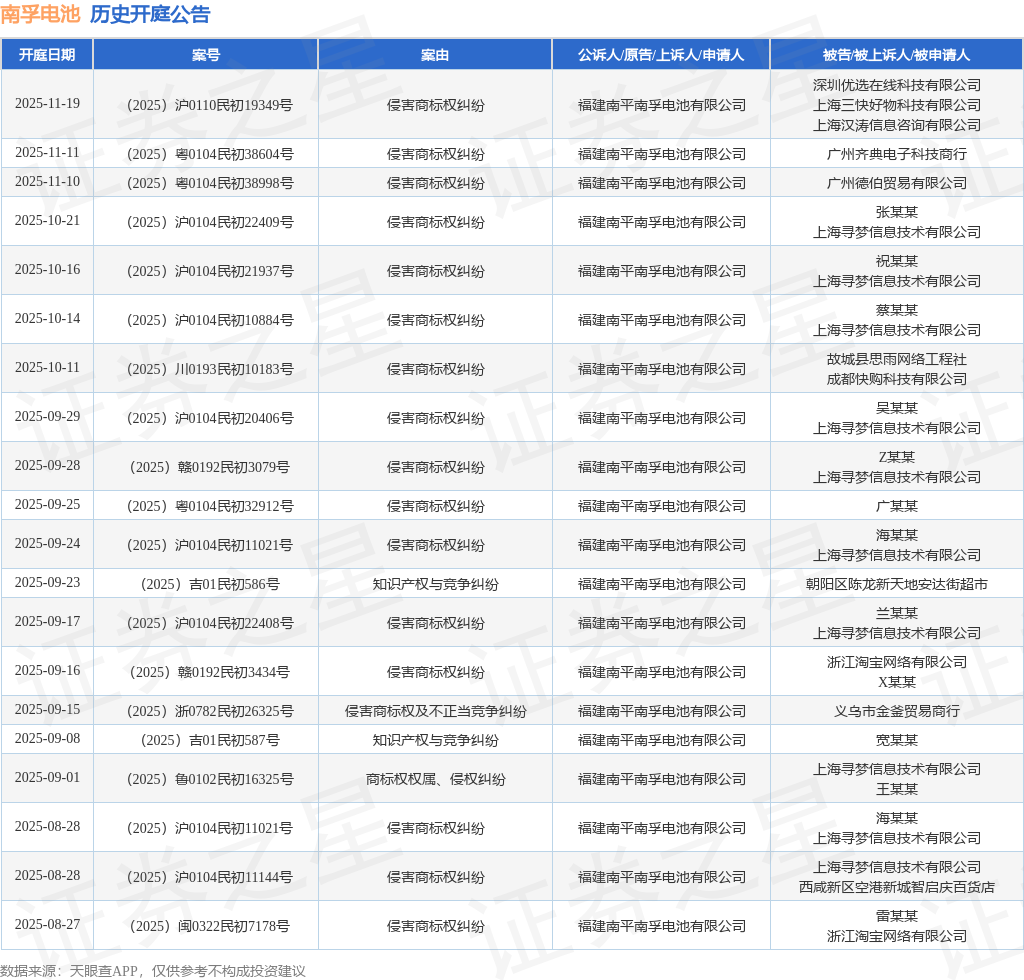Click defendant 蔡某某

(897, 310)
